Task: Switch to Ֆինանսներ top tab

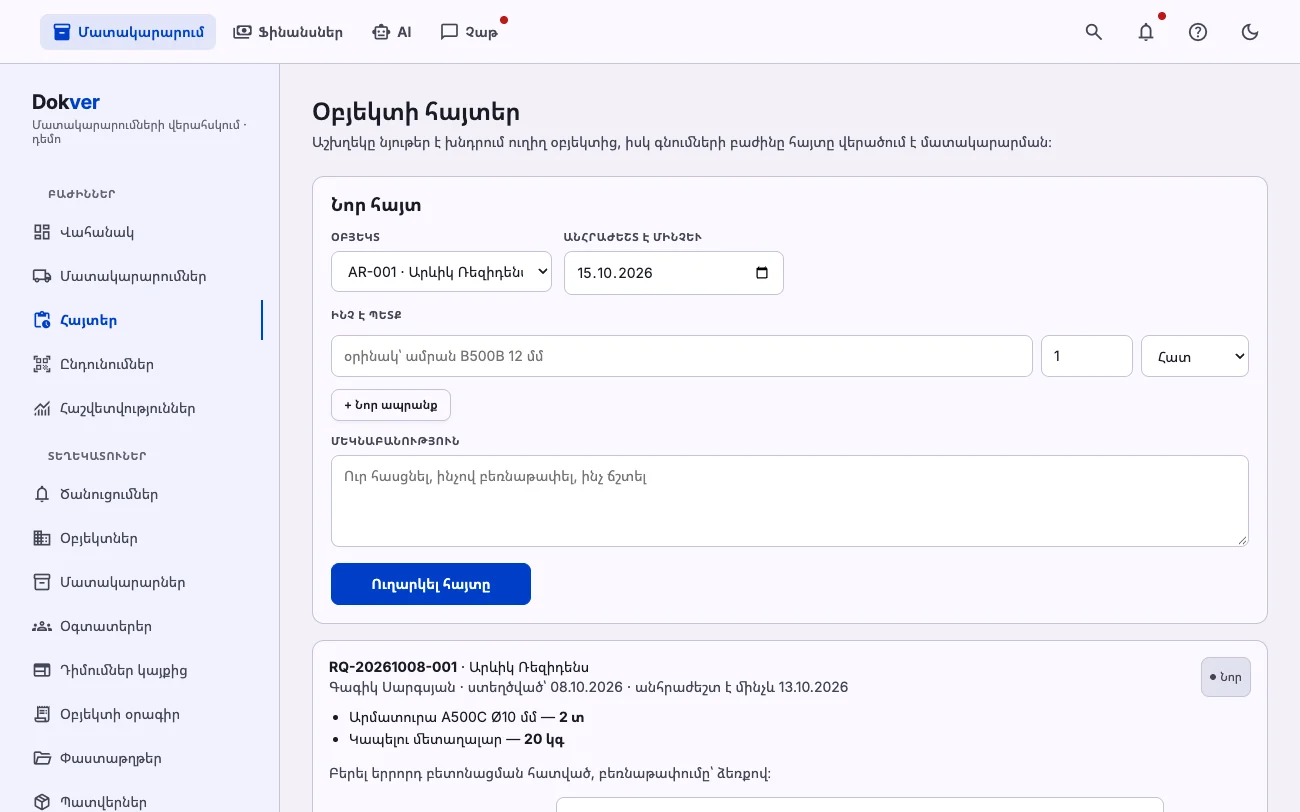Action: 288,32
